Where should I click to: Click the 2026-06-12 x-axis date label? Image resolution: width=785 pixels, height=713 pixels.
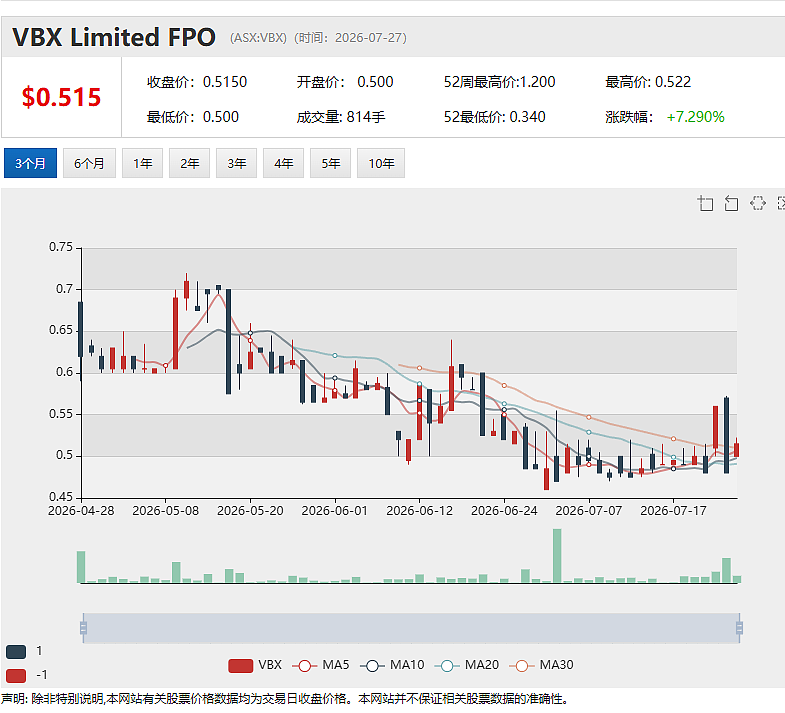[x=420, y=511]
